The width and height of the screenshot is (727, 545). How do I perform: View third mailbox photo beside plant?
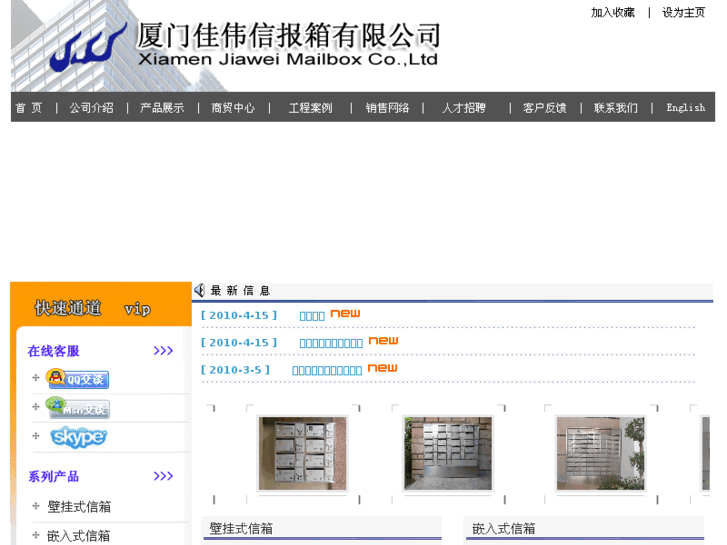click(600, 453)
